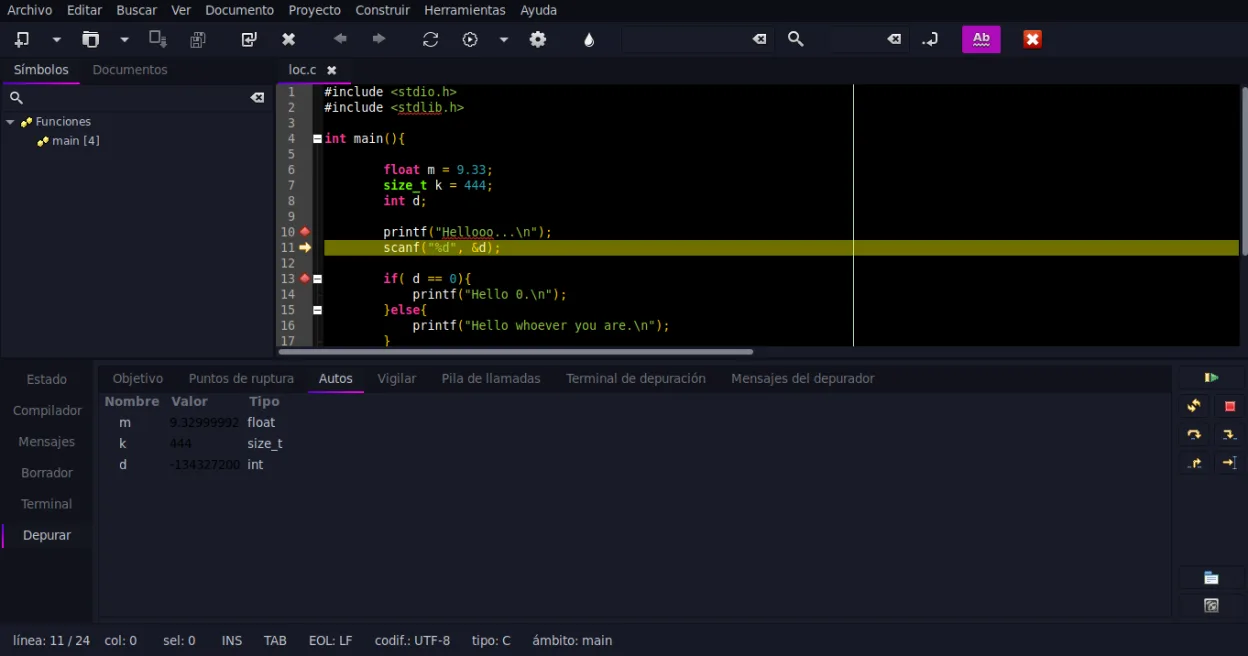Open the Estado panel tab
Screen dimensions: 1248x656
pos(47,380)
